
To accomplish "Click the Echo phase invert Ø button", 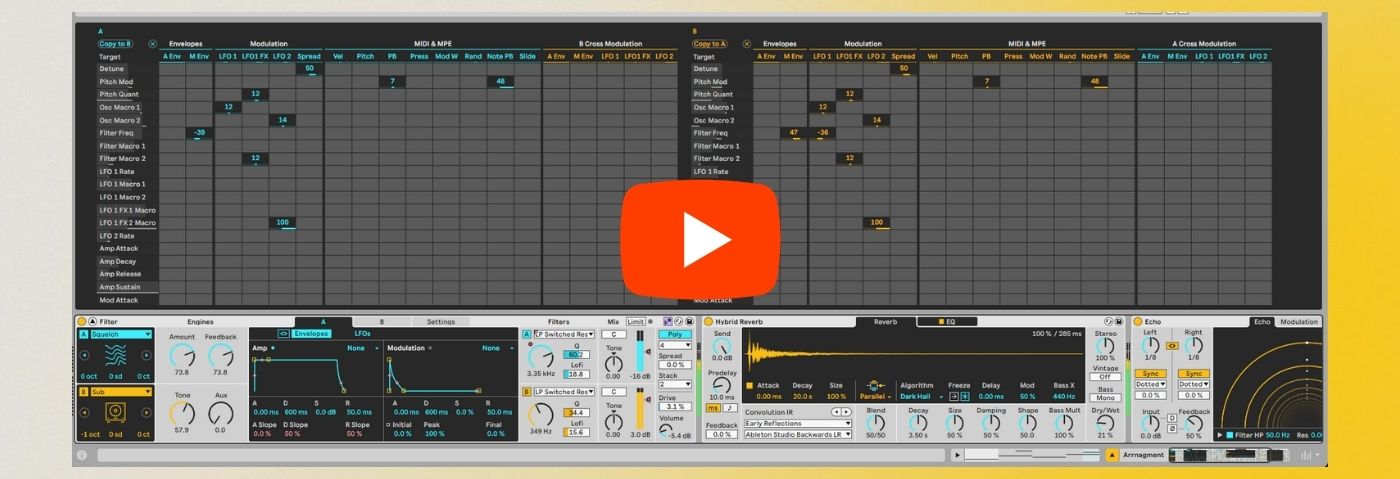I will 1171,429.
